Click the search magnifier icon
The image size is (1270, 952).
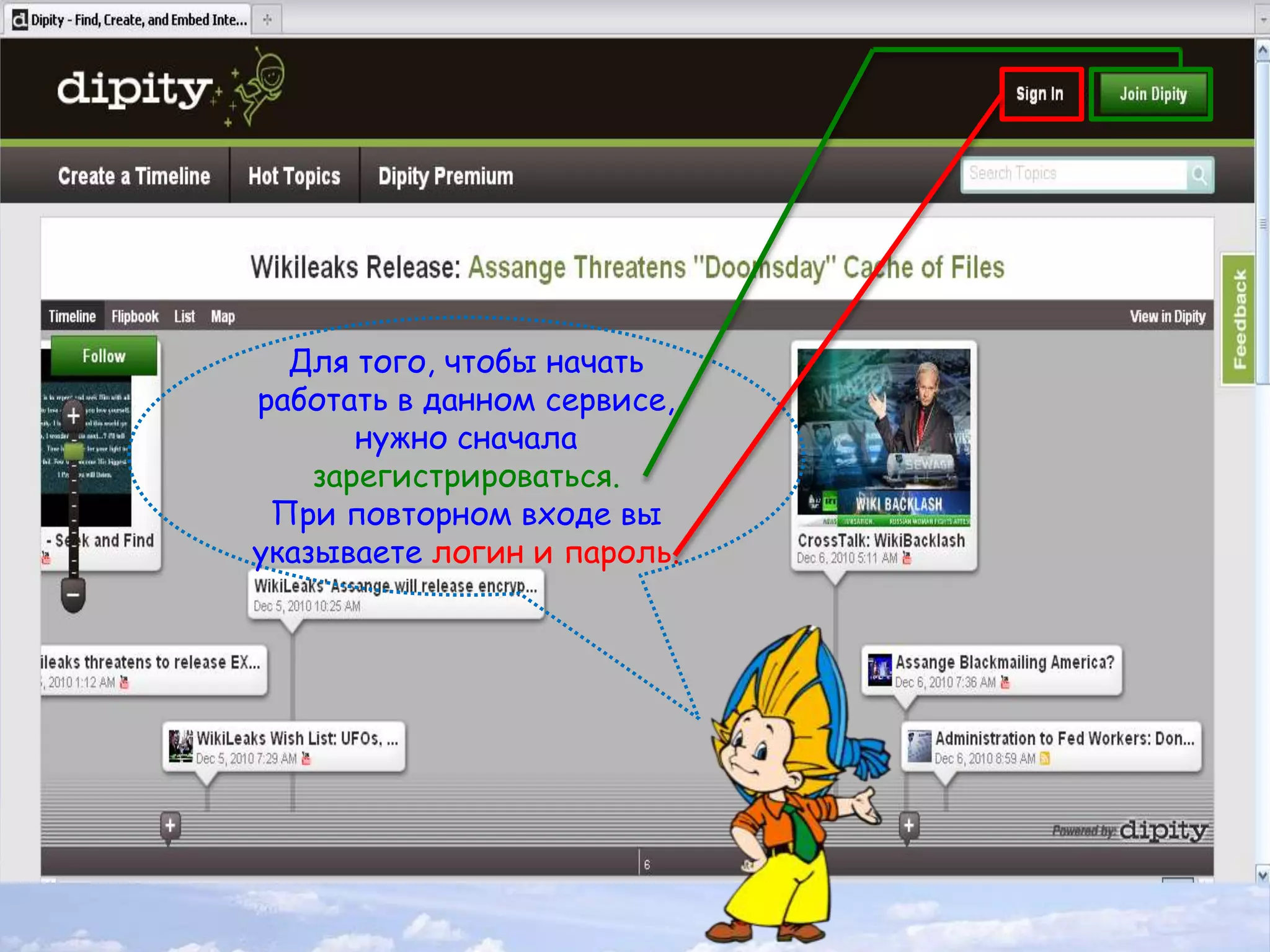pyautogui.click(x=1199, y=175)
